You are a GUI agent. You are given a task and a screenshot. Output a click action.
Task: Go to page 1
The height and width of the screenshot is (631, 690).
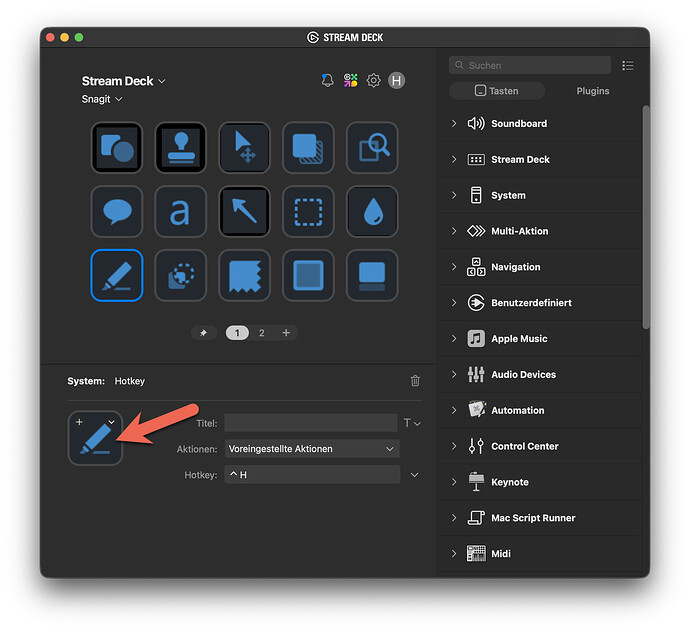click(x=237, y=333)
